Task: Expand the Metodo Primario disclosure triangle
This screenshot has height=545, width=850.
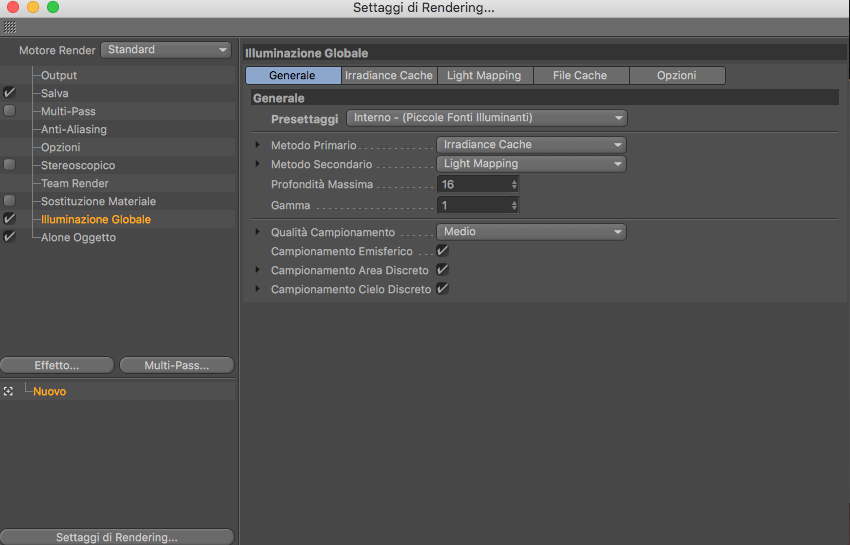Action: pyautogui.click(x=257, y=145)
